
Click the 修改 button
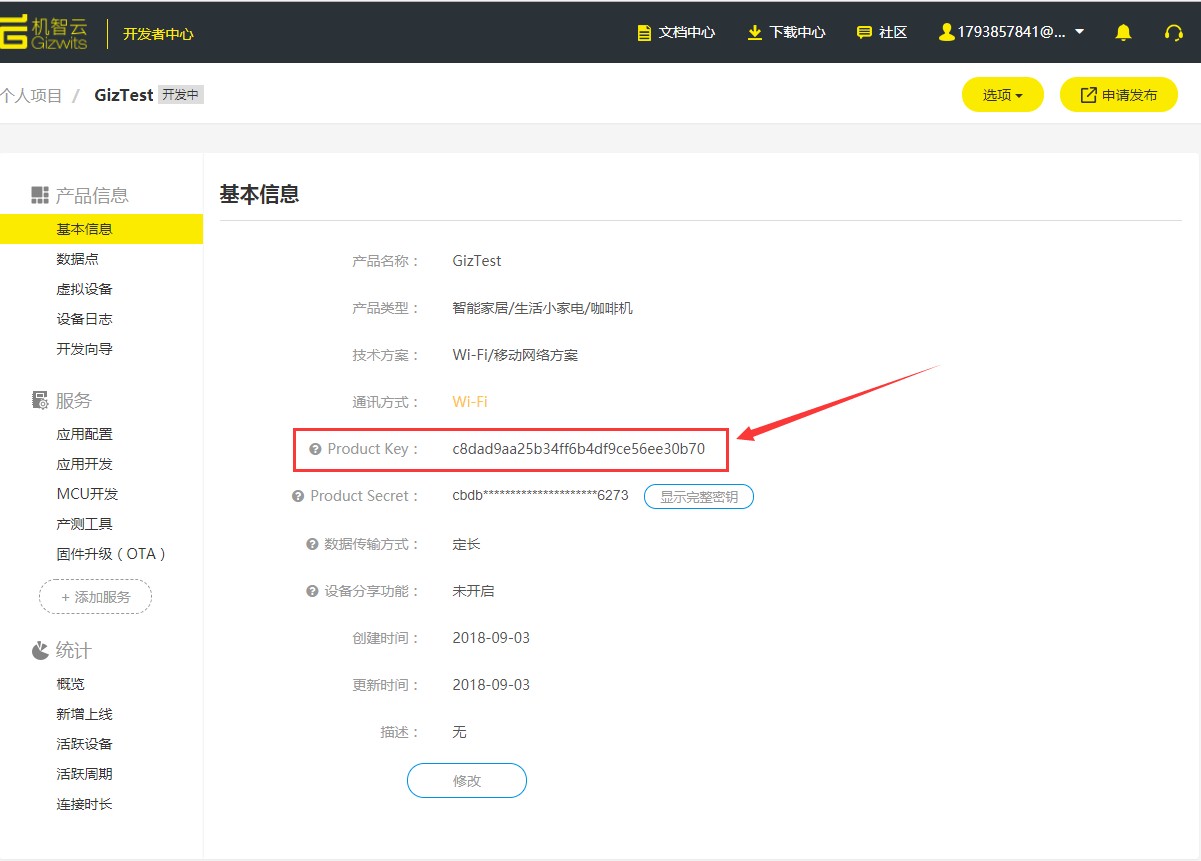[466, 781]
